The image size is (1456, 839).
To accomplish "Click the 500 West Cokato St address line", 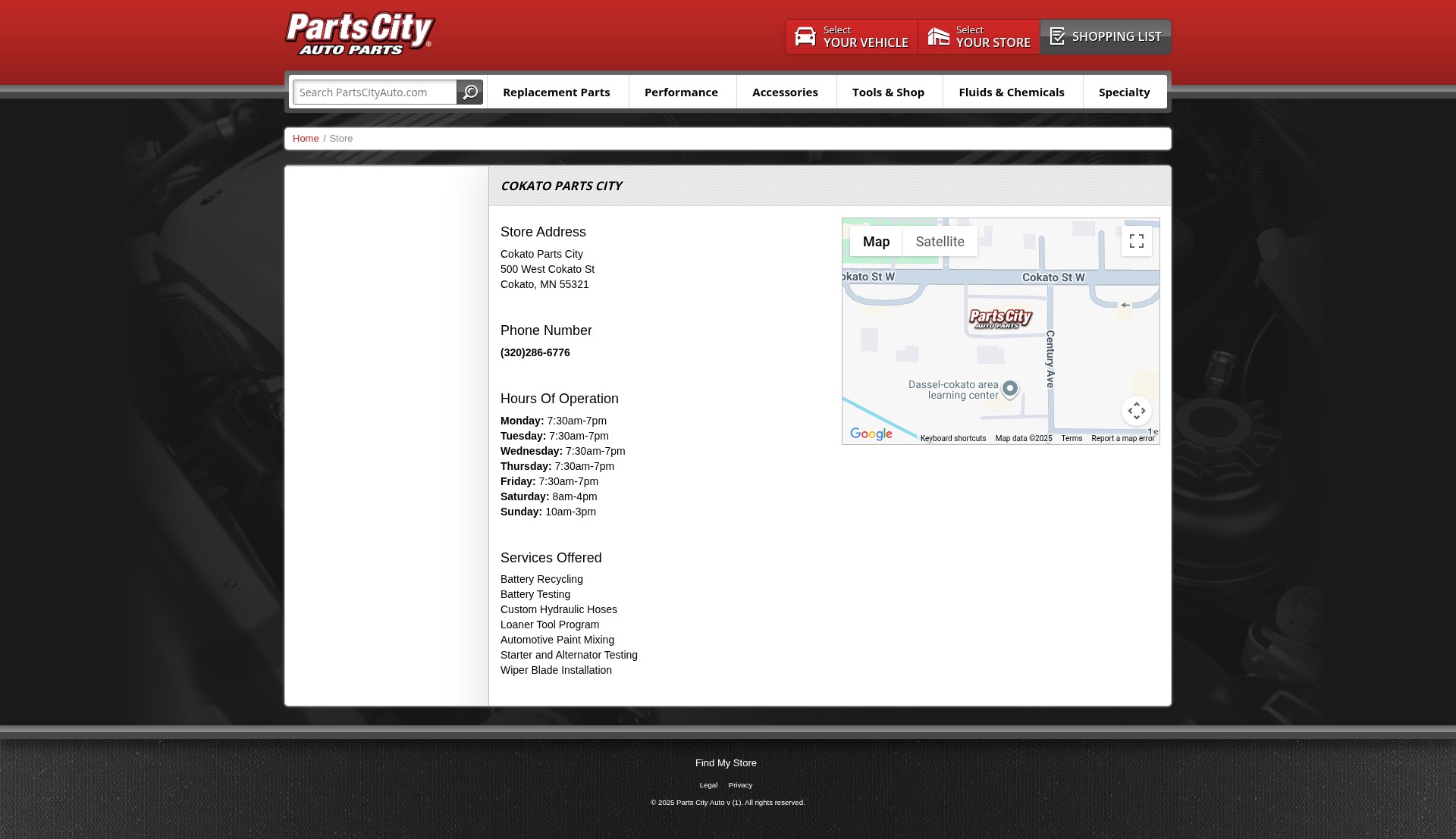I will point(548,270).
